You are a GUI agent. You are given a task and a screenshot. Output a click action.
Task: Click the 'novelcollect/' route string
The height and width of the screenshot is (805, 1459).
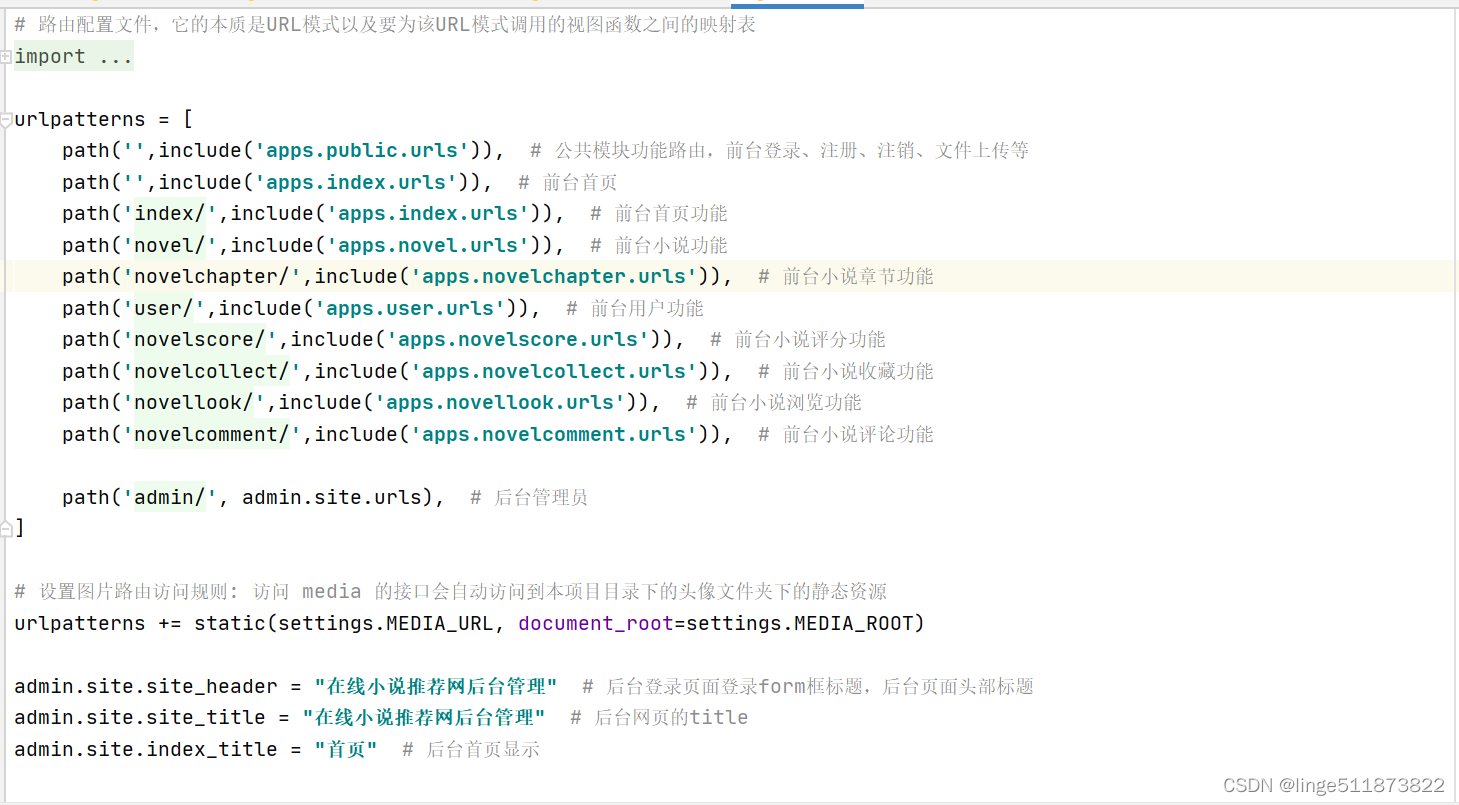[x=212, y=371]
